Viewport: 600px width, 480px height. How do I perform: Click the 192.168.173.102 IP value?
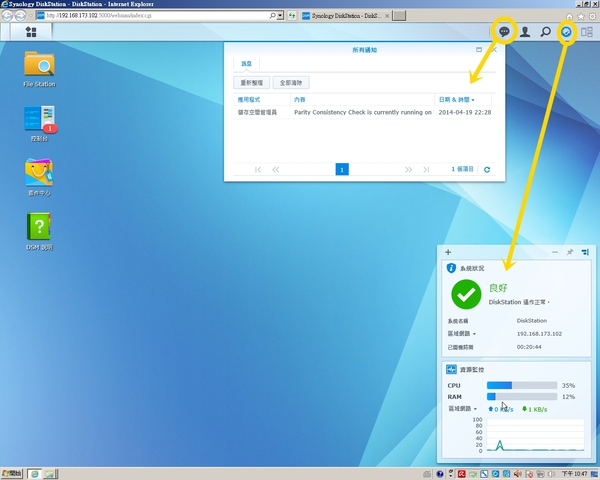[x=539, y=334]
